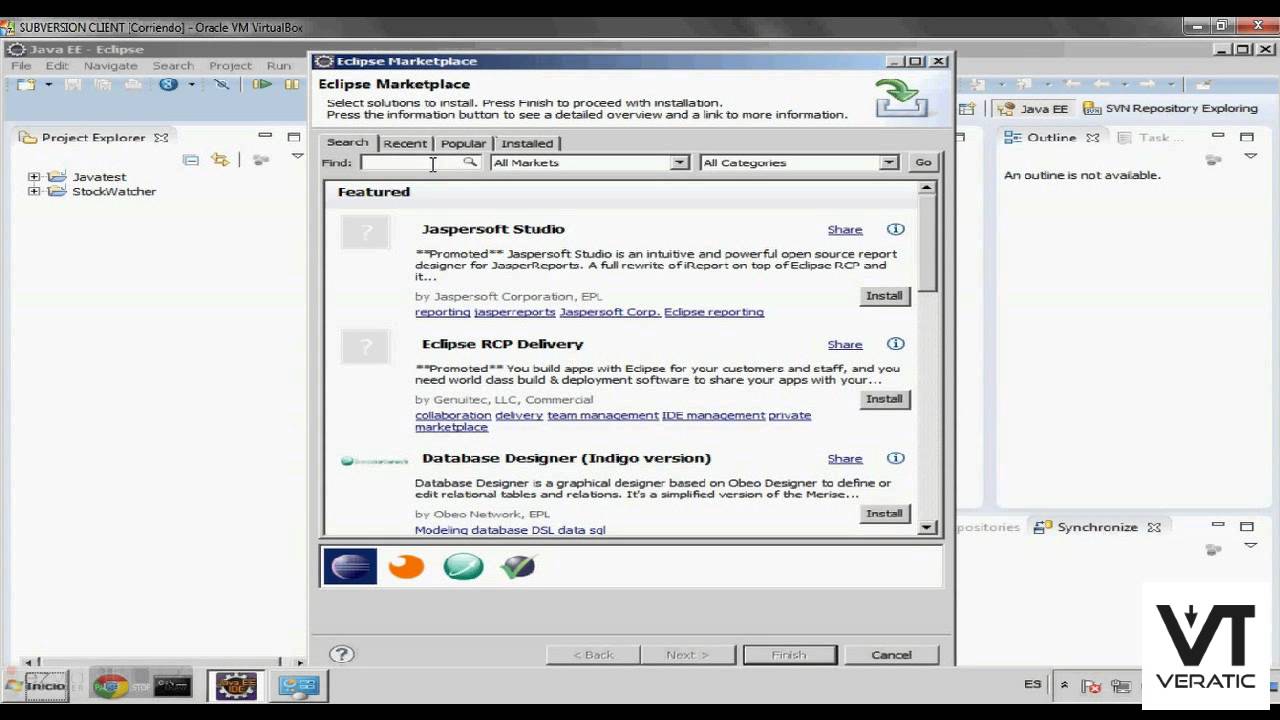Click the Save toolbar icon in Eclipse

(x=73, y=85)
